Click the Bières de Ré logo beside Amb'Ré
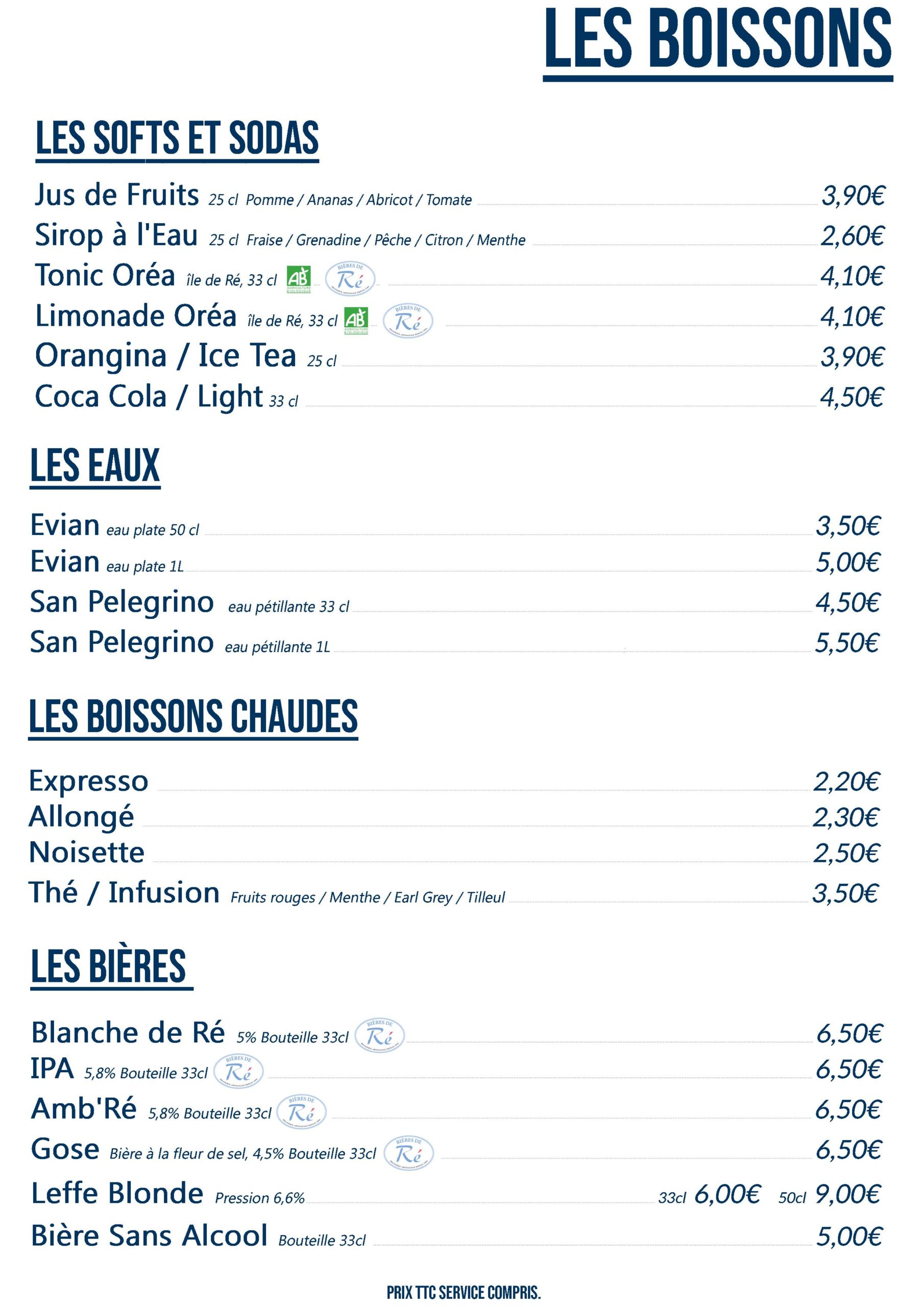 (301, 1111)
